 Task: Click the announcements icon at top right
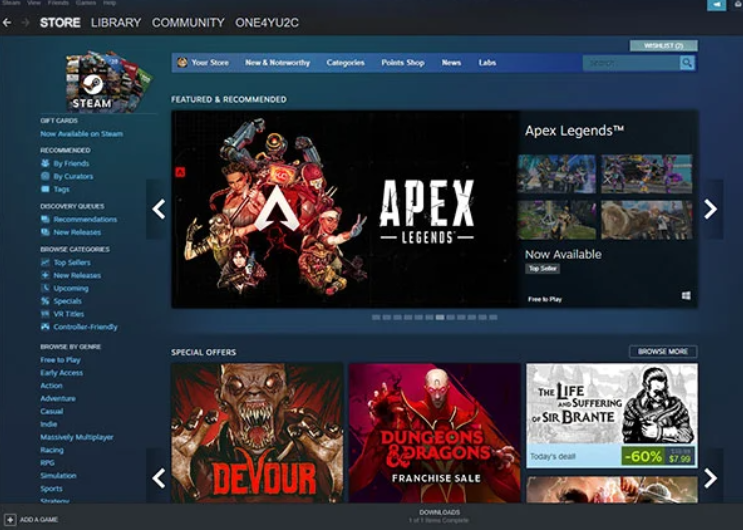pos(716,5)
